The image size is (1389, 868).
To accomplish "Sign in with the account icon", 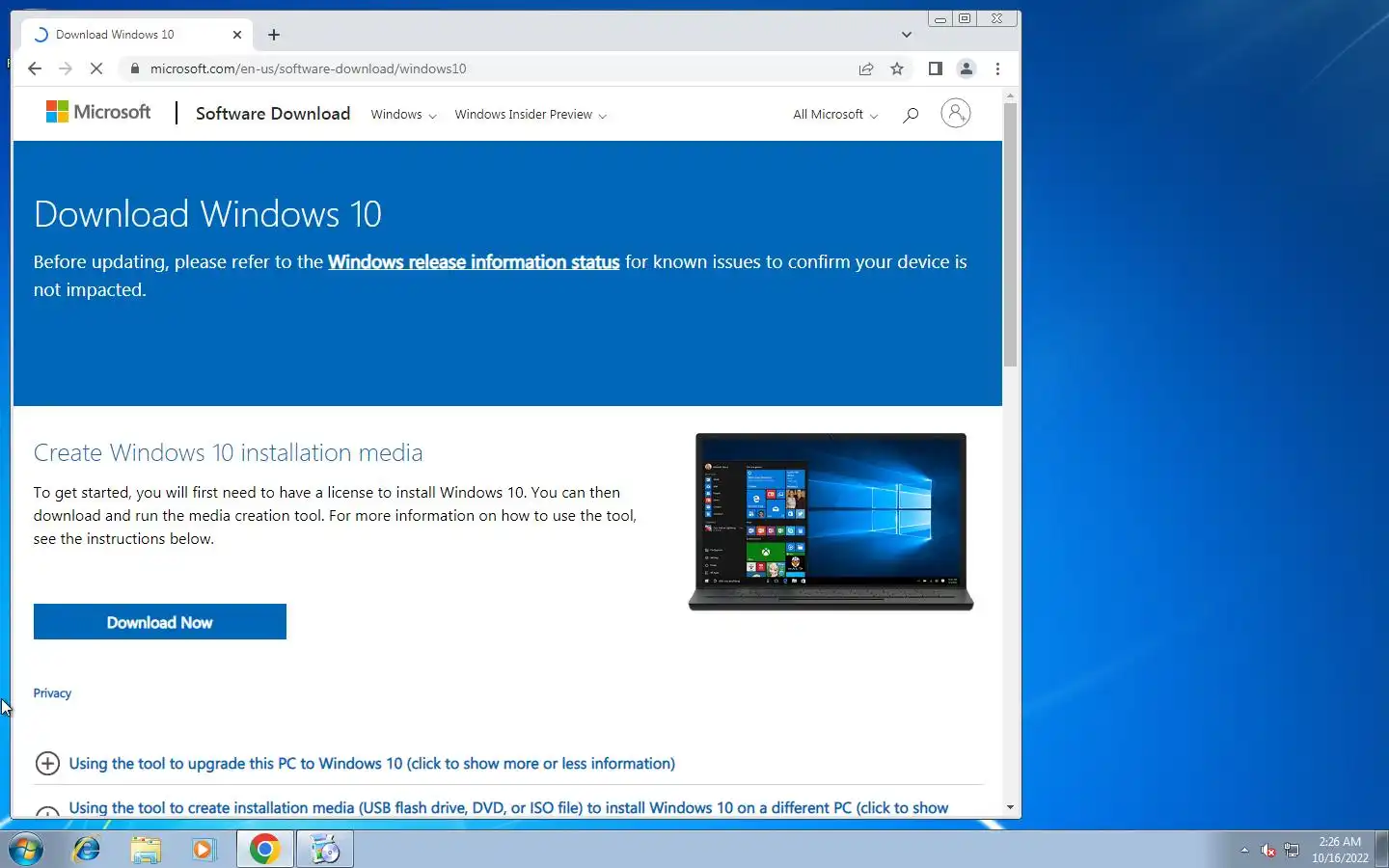I will click(x=955, y=113).
